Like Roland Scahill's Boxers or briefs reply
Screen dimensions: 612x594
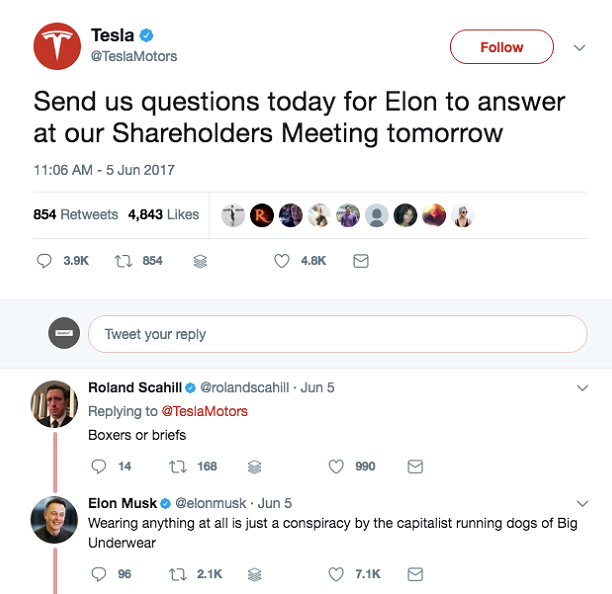pyautogui.click(x=336, y=466)
